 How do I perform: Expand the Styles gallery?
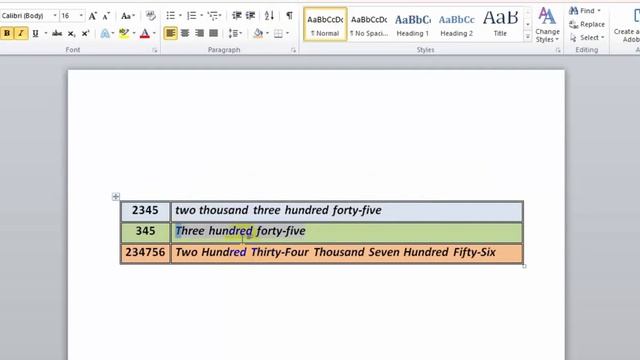(x=527, y=38)
